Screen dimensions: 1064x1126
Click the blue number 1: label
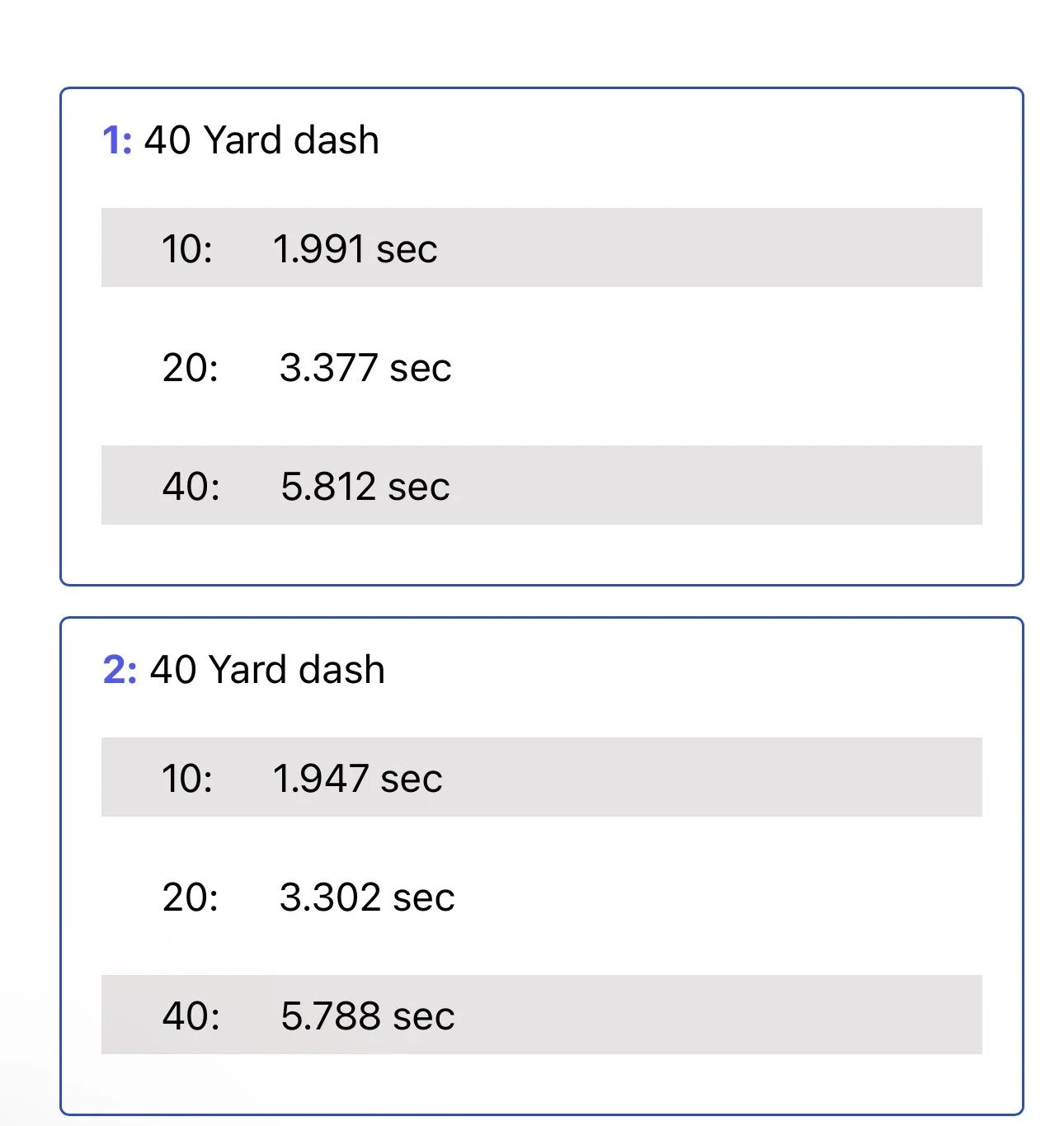coord(117,140)
